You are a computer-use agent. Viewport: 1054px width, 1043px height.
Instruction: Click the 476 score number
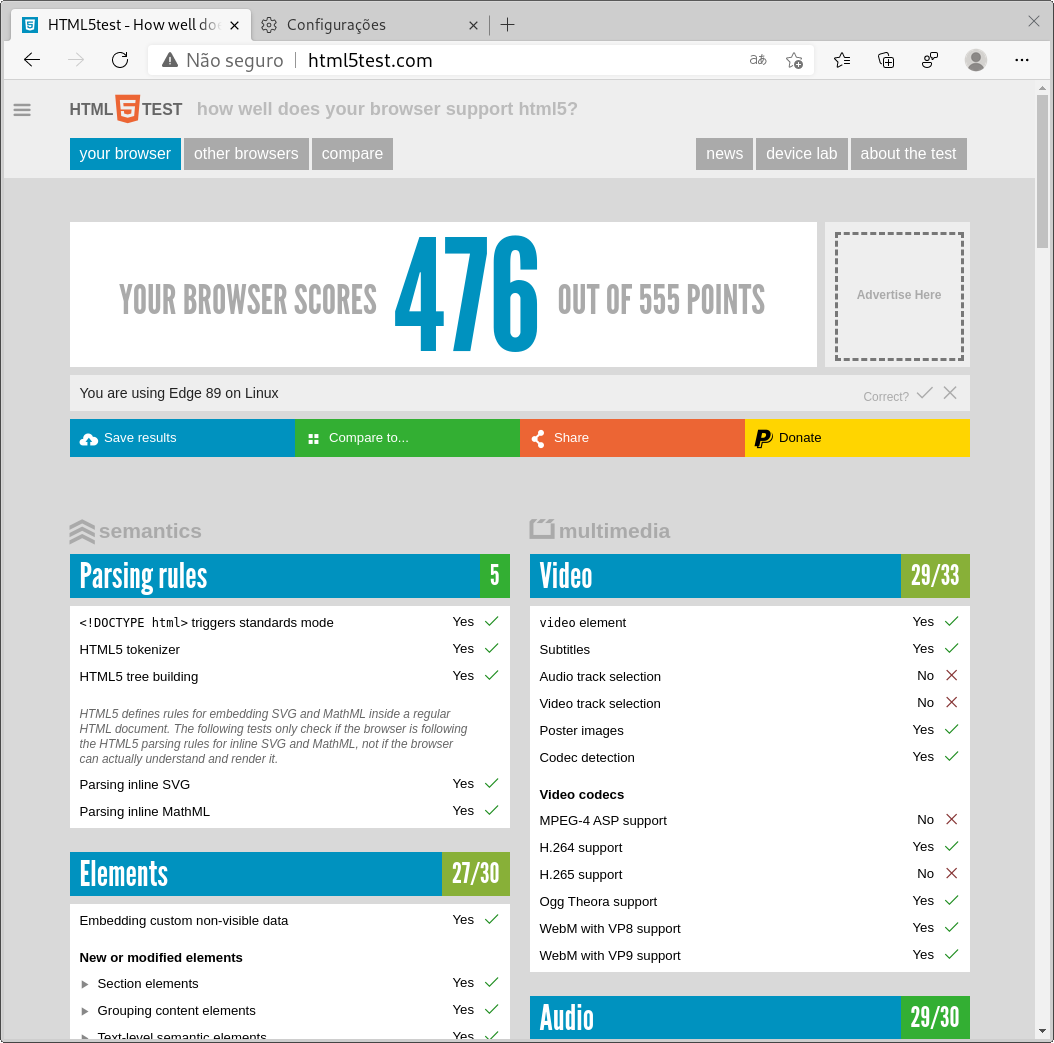pos(467,294)
